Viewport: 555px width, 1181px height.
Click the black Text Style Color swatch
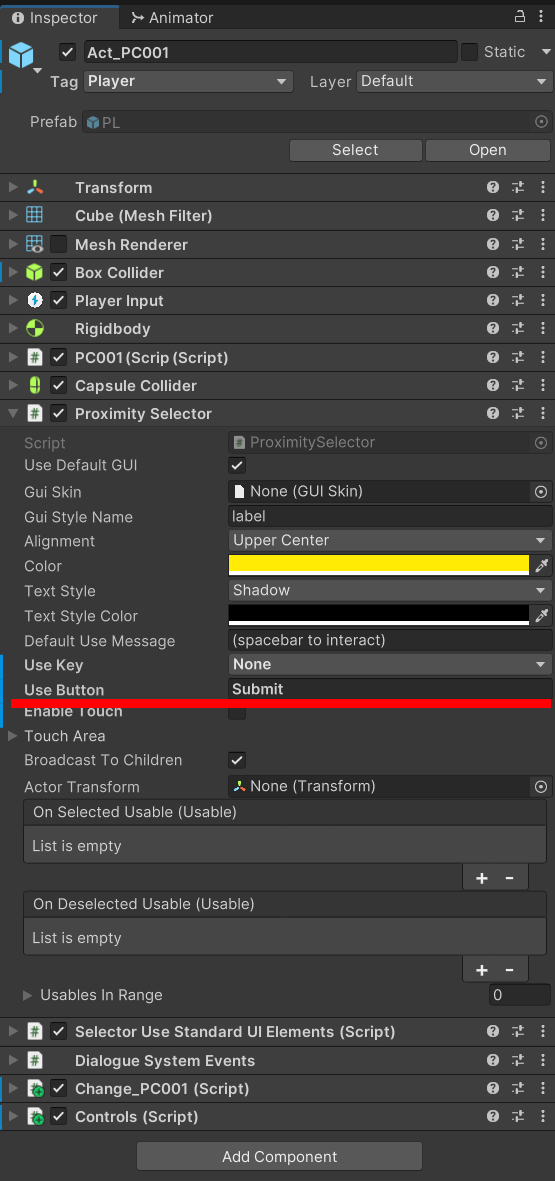tap(379, 615)
